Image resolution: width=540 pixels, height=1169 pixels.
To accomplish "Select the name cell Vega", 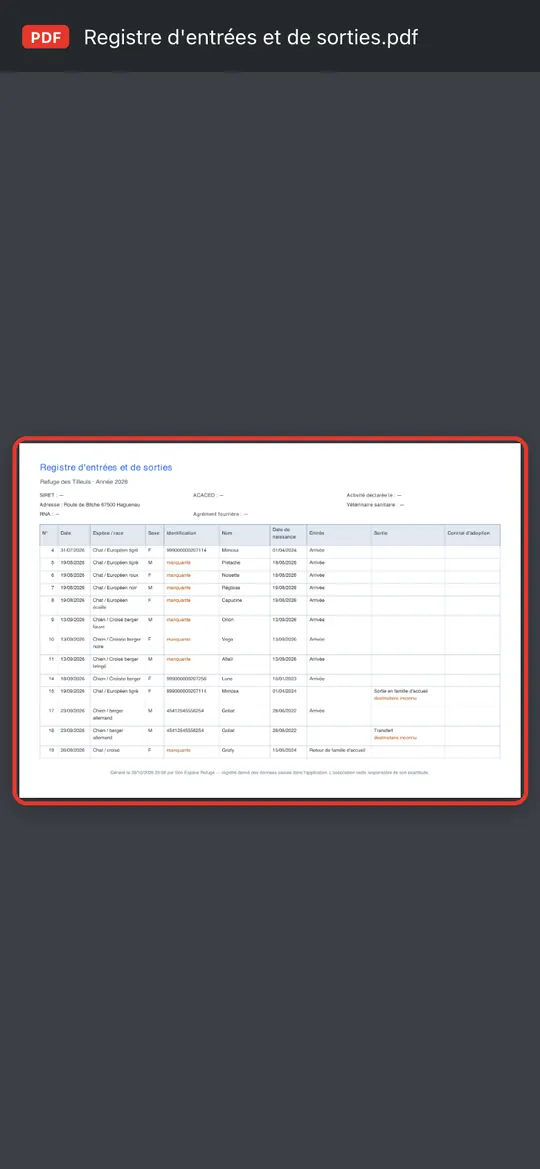I will coord(227,640).
